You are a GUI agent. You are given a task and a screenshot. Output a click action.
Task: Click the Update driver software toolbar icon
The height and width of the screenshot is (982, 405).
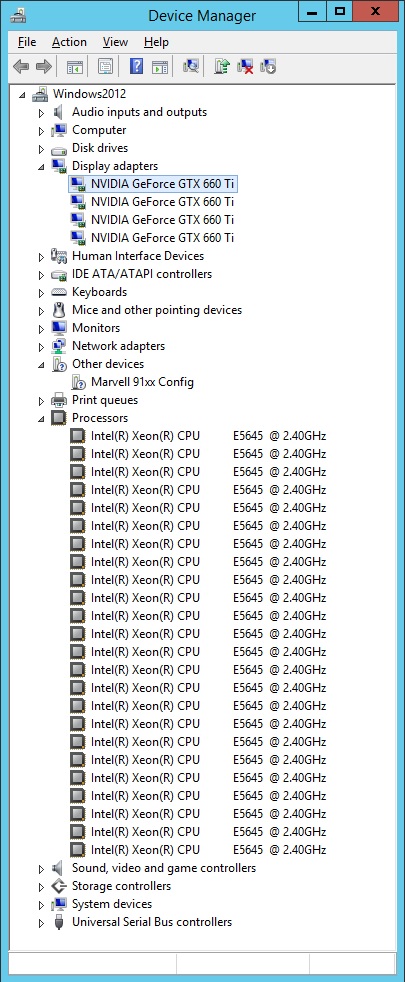pos(222,66)
